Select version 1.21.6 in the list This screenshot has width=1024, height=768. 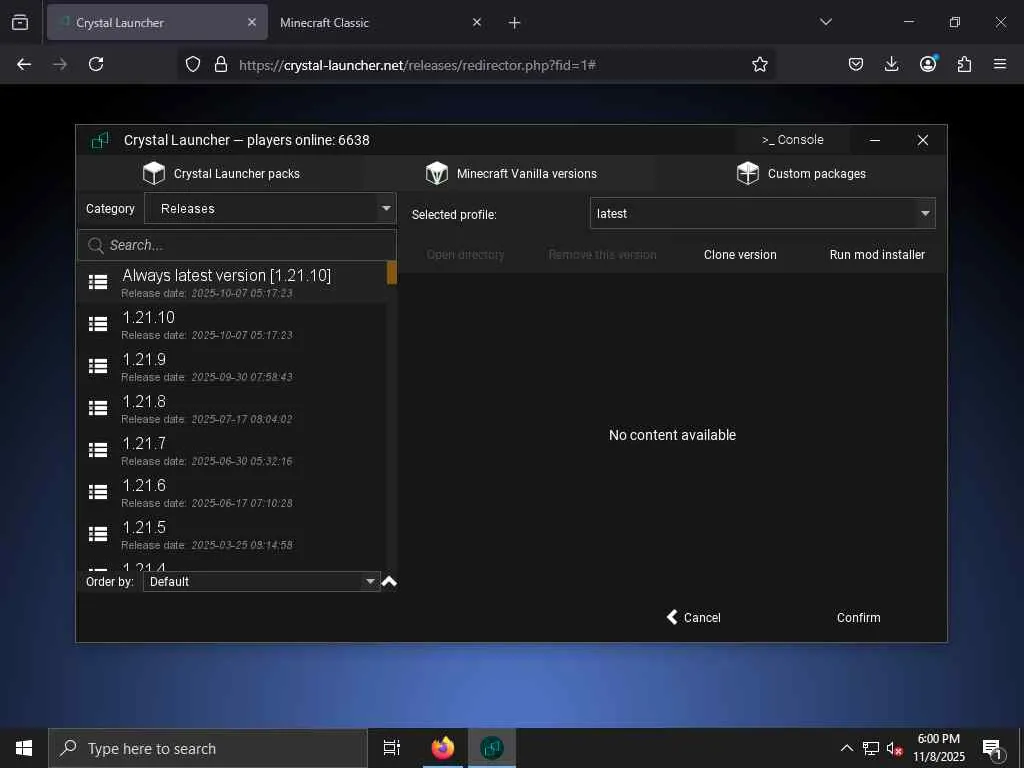click(x=232, y=492)
